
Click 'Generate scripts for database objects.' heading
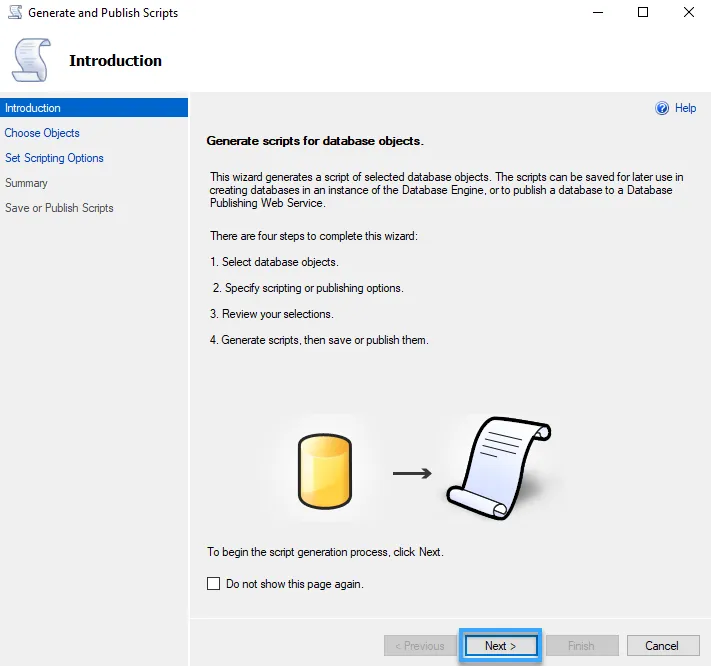(315, 141)
